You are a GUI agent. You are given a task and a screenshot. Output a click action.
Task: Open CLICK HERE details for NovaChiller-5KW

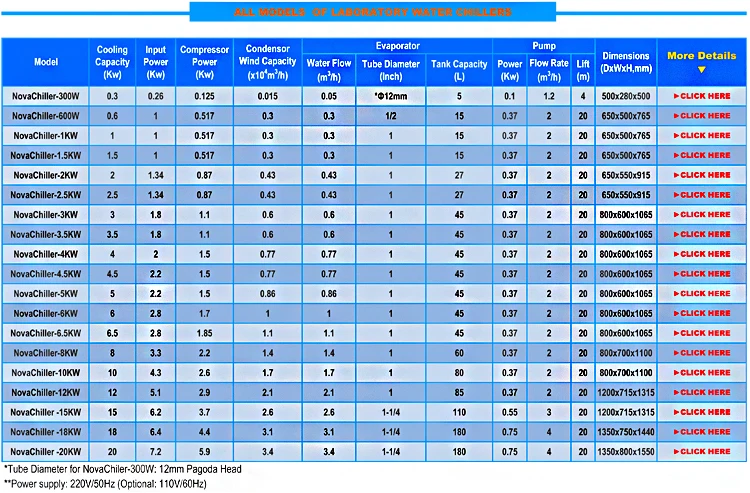[x=702, y=294]
